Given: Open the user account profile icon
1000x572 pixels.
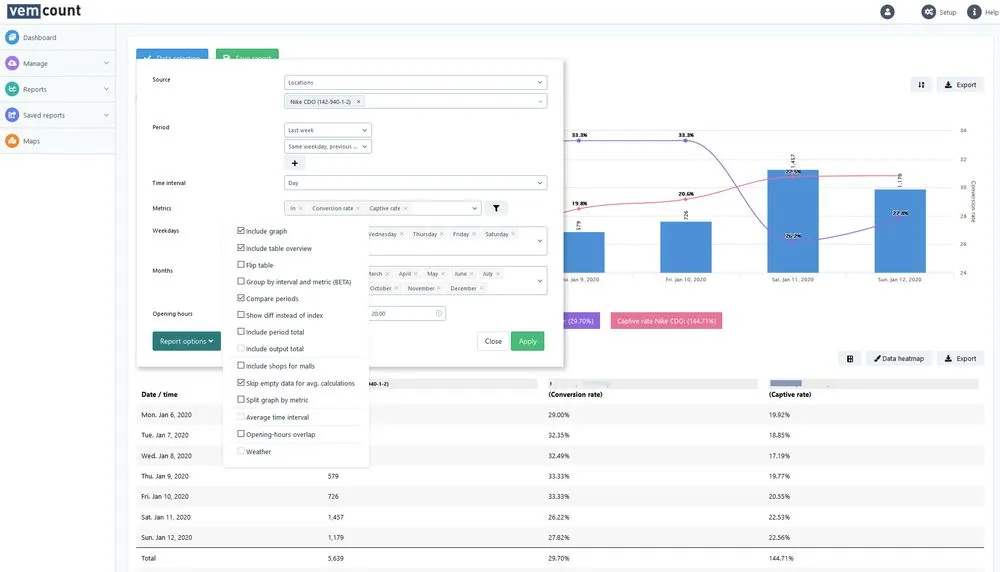Looking at the screenshot, I should [x=887, y=11].
